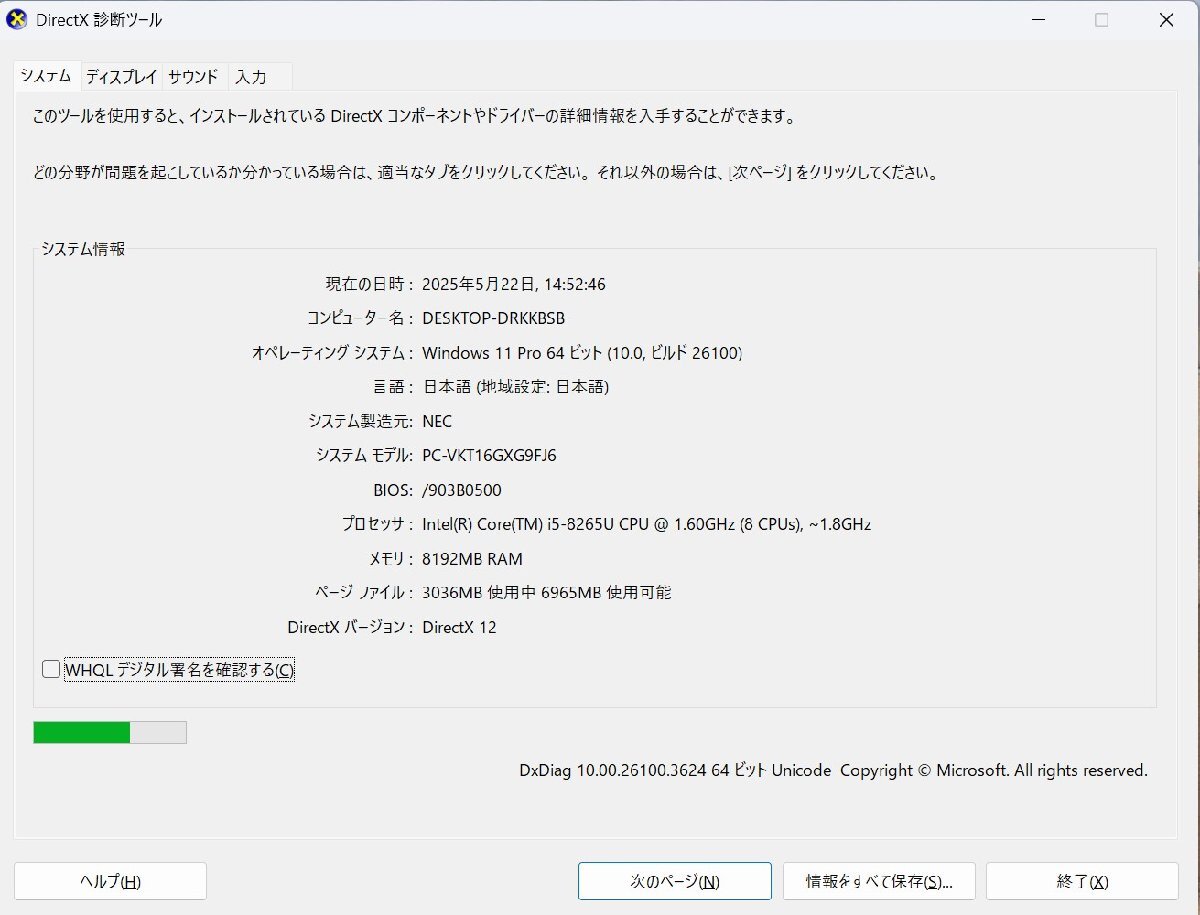Click the maximize window control
This screenshot has height=915, width=1200.
tap(1102, 19)
